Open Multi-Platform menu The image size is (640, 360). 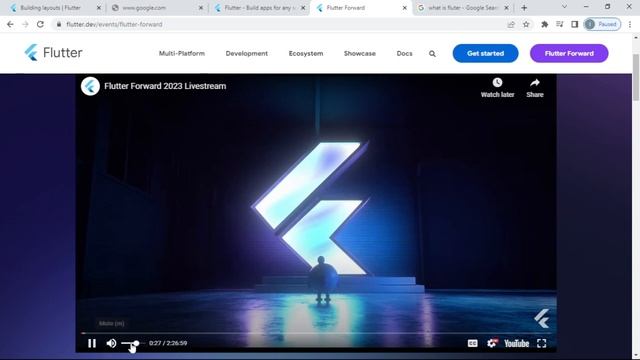(x=182, y=53)
